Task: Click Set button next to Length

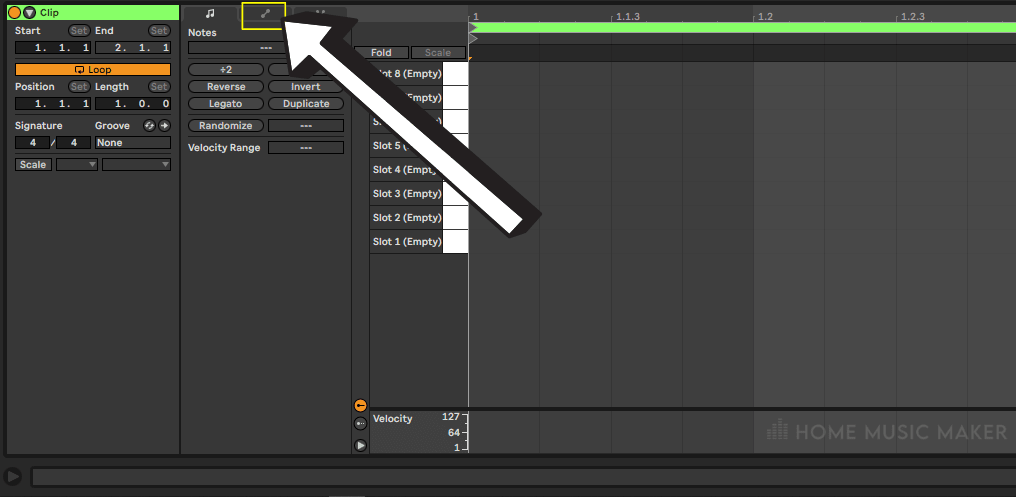Action: pos(159,87)
